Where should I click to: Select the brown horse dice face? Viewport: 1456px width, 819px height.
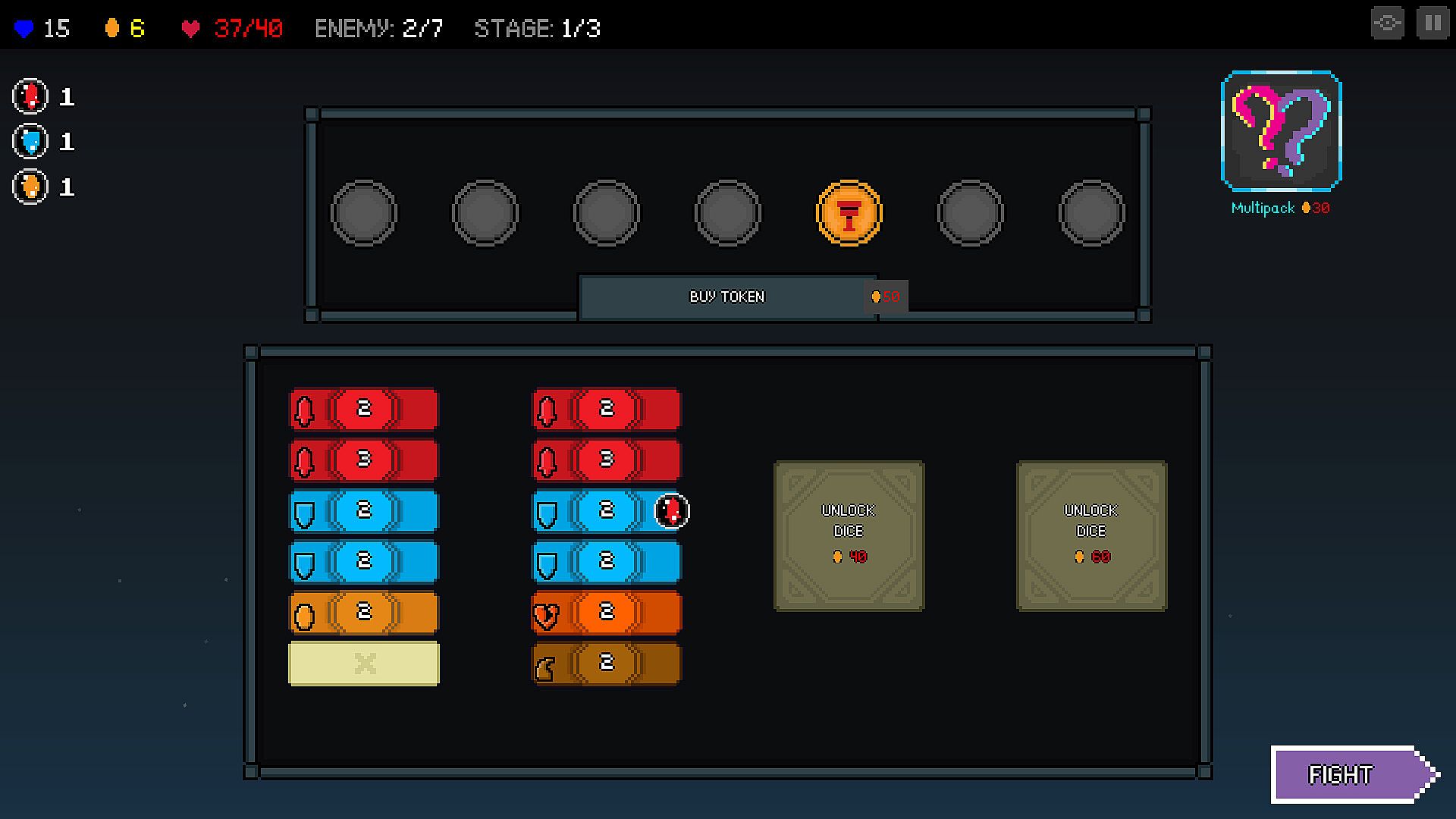pos(607,664)
